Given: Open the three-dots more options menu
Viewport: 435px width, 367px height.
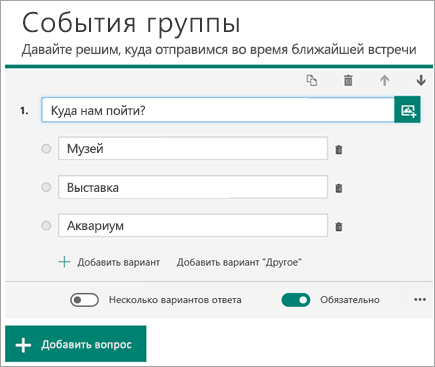Looking at the screenshot, I should 420,300.
